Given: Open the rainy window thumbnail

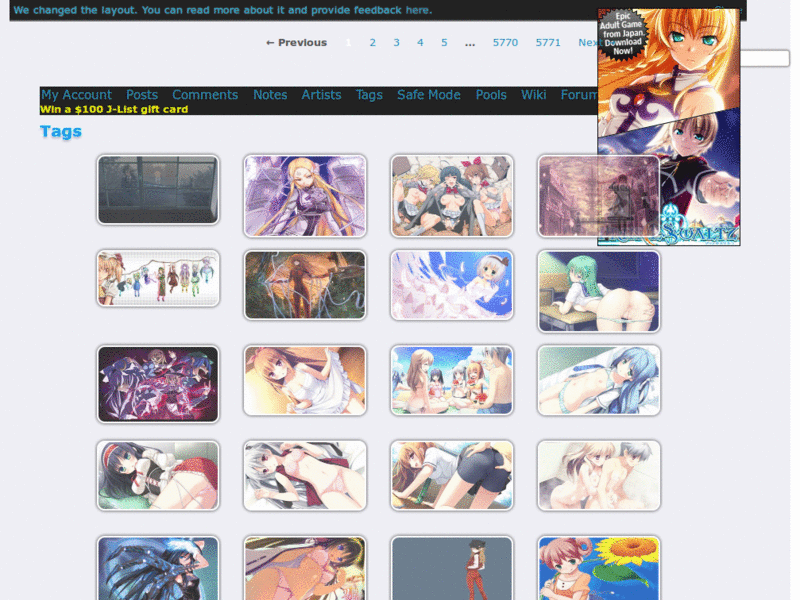Looking at the screenshot, I should pyautogui.click(x=158, y=190).
